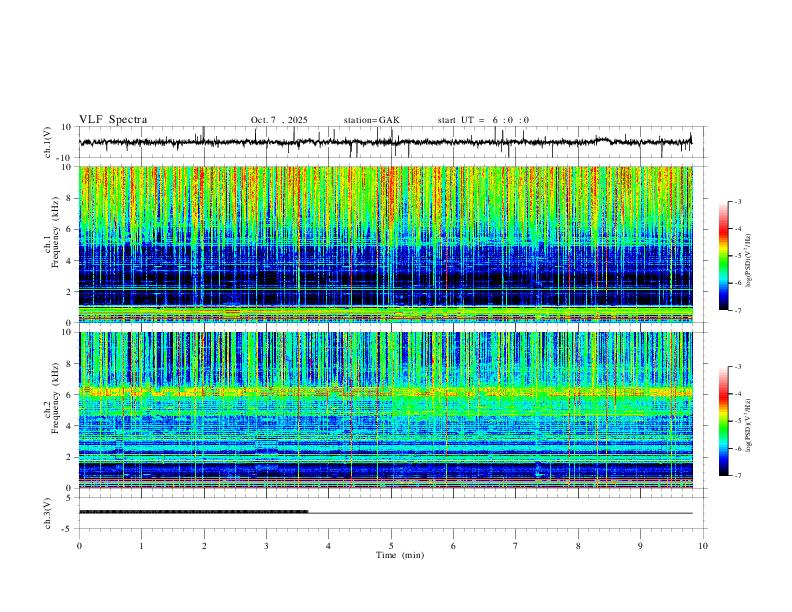Click the yellow 6 kHz band in ch.2 spectrogram
Viewport: 792px width, 612px height.
tap(385, 392)
